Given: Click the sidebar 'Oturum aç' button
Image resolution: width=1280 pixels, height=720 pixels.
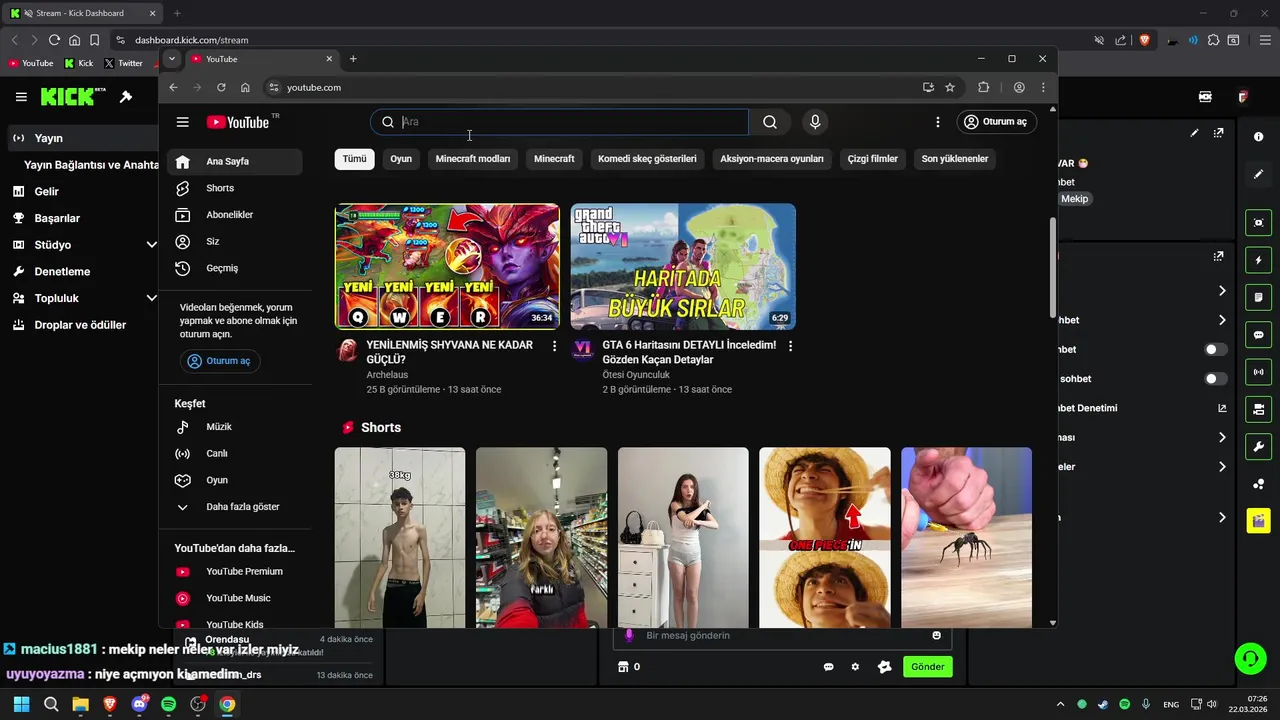Looking at the screenshot, I should point(220,361).
